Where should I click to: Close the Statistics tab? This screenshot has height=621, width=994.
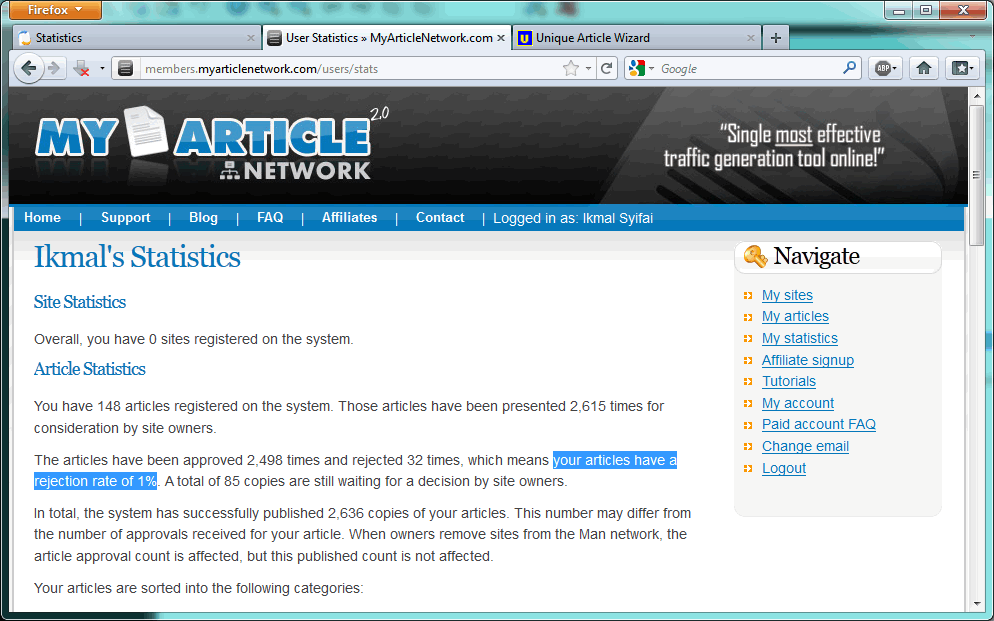[250, 38]
